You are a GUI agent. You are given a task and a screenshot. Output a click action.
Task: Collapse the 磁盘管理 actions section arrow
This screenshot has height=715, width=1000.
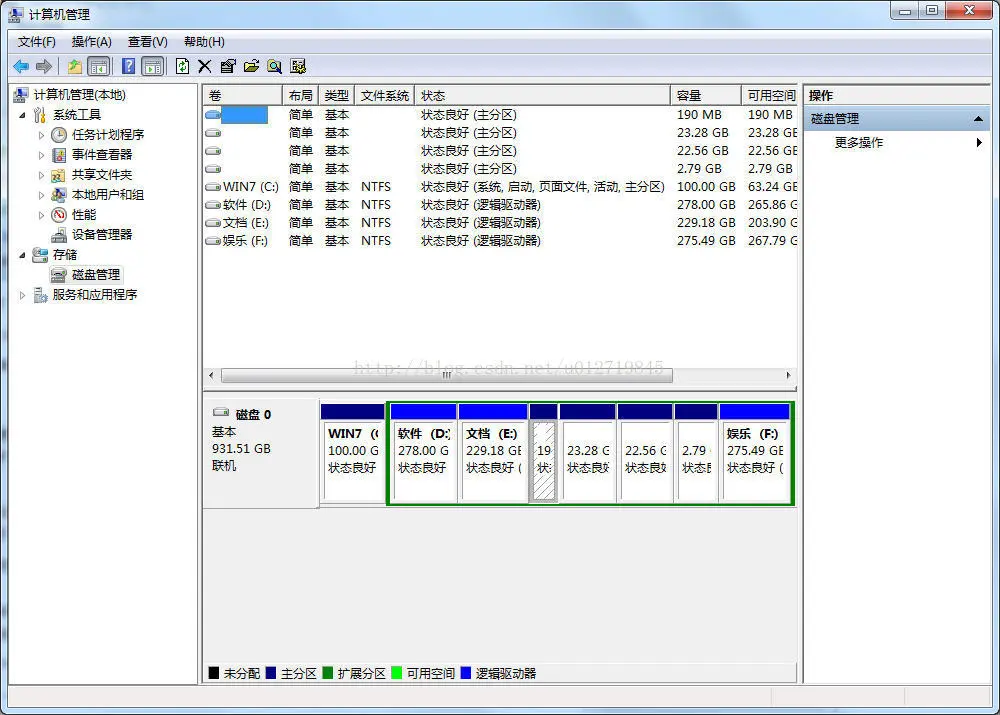pos(978,119)
